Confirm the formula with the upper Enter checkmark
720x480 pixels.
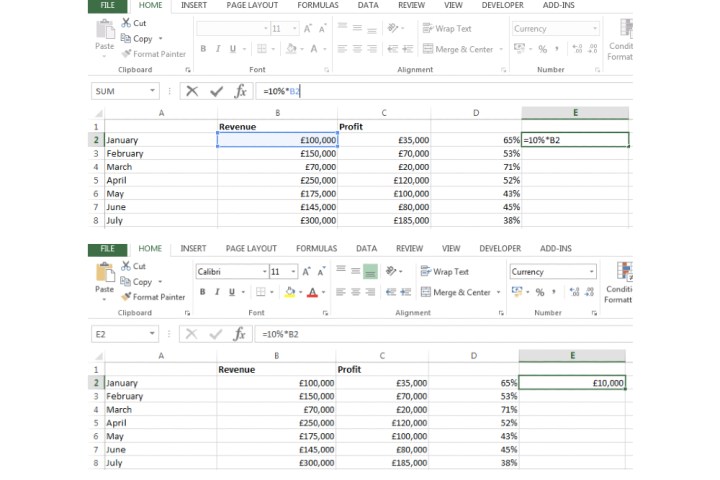pos(216,91)
